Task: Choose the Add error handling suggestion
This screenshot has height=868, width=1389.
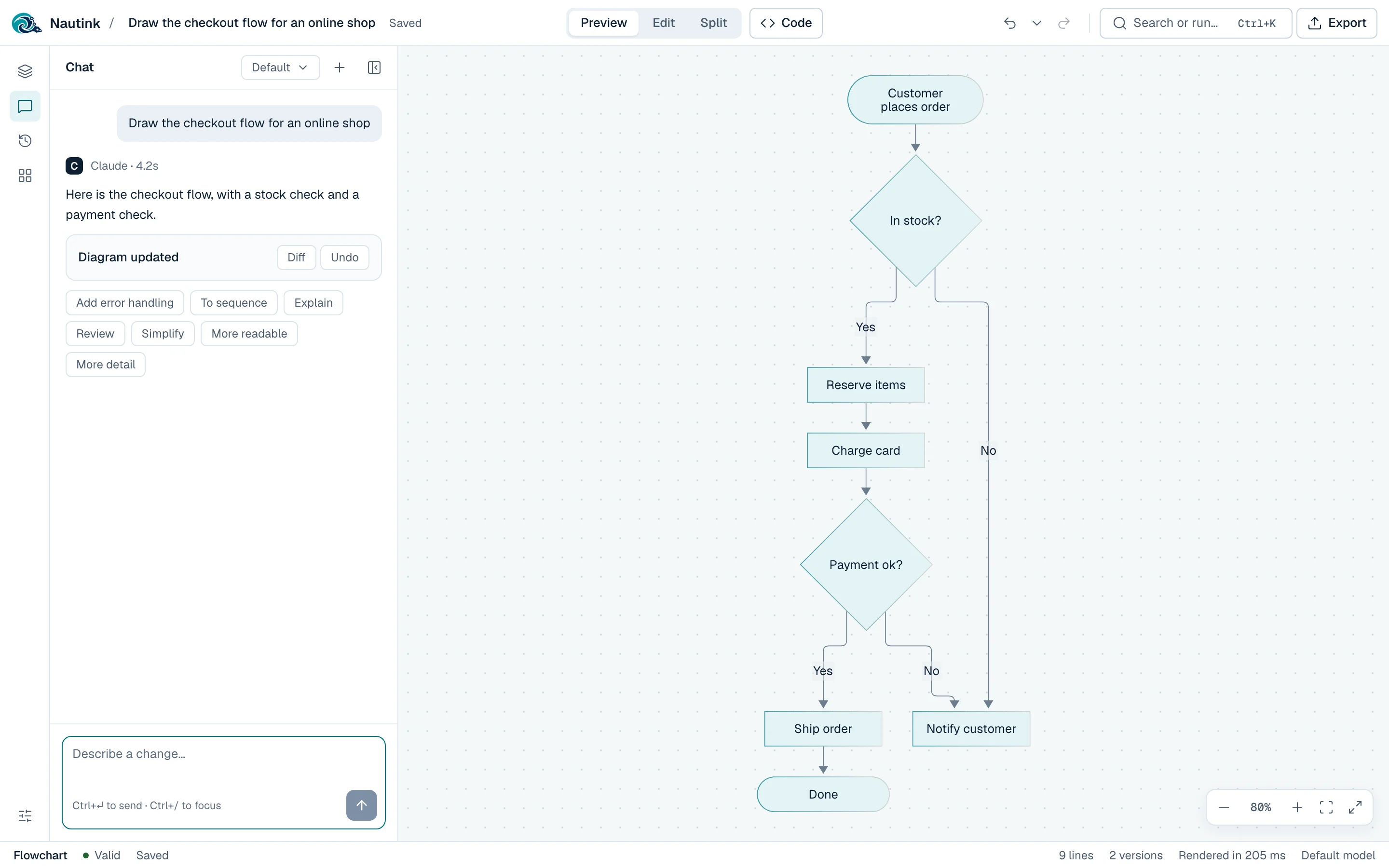Action: (x=124, y=302)
